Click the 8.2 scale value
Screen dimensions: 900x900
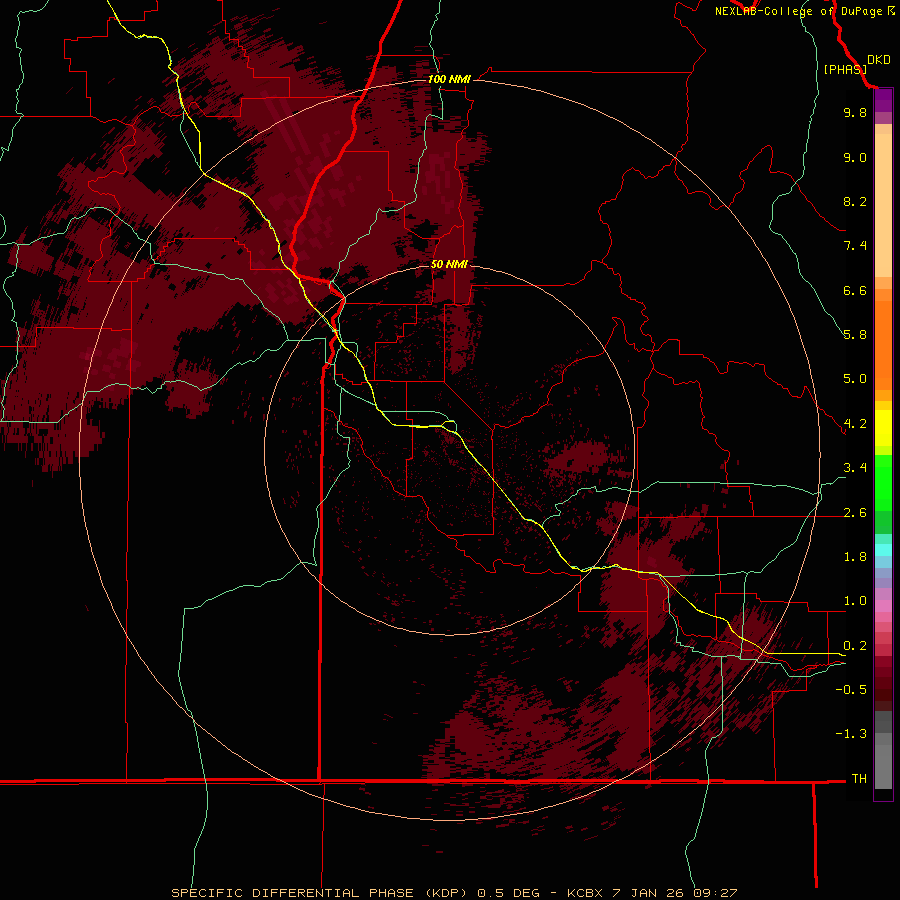pyautogui.click(x=855, y=201)
